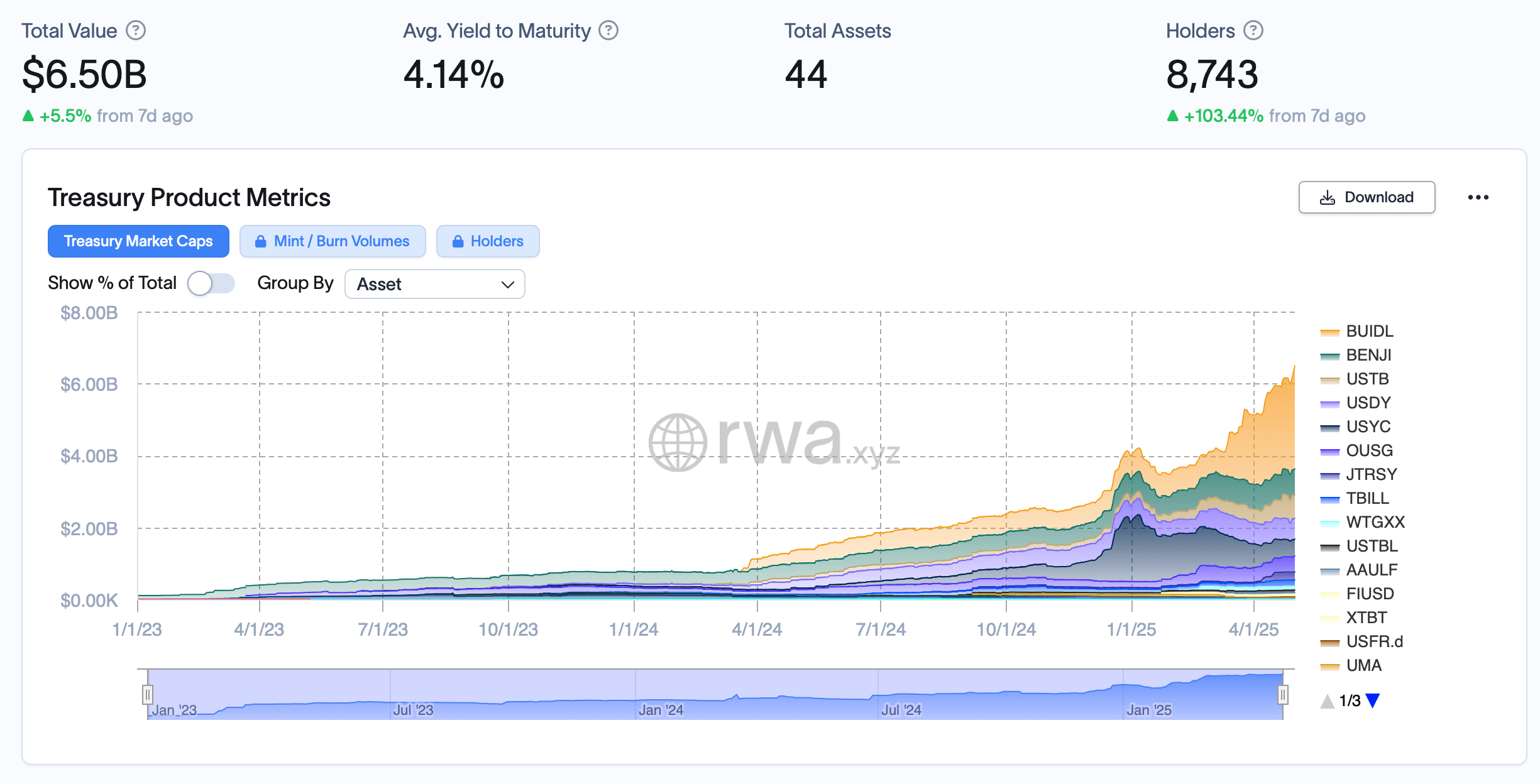Toggle BUIDL series visibility in the legend
Viewport: 1540px width, 784px height.
[1369, 331]
